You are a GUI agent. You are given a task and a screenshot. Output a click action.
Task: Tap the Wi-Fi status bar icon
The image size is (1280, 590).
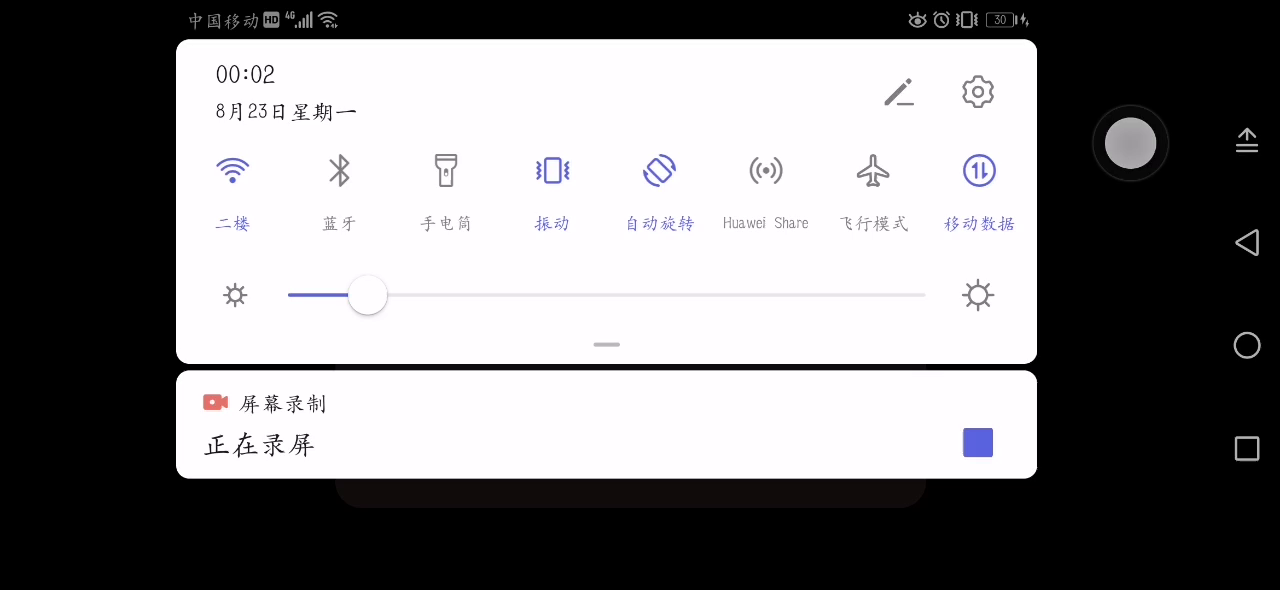tap(328, 20)
